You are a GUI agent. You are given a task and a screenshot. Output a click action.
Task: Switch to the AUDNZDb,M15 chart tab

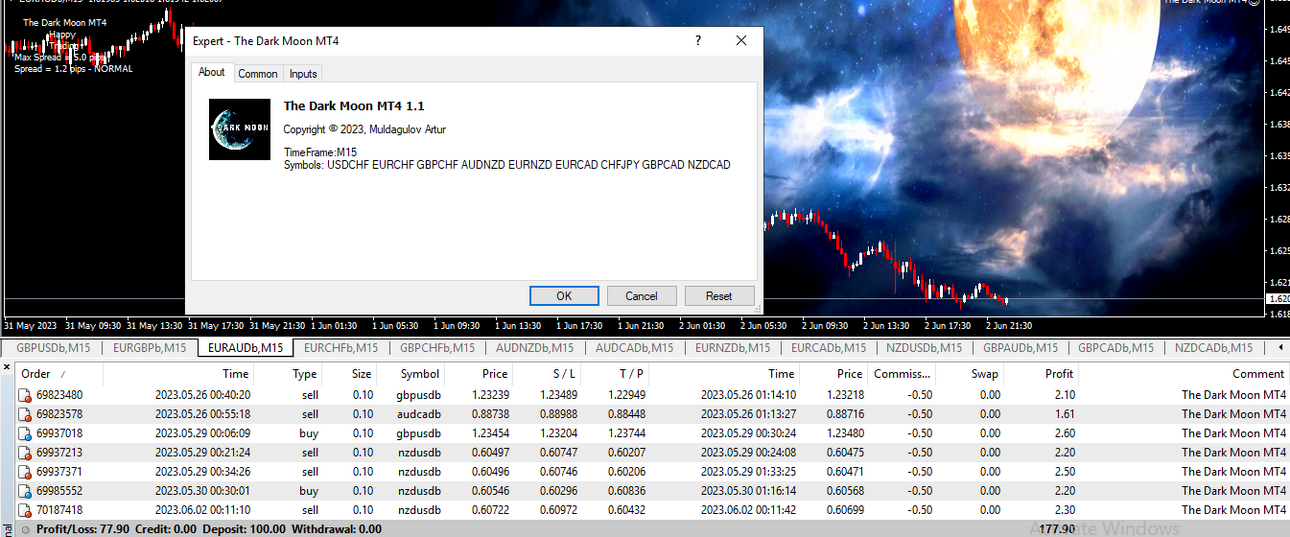pos(535,348)
